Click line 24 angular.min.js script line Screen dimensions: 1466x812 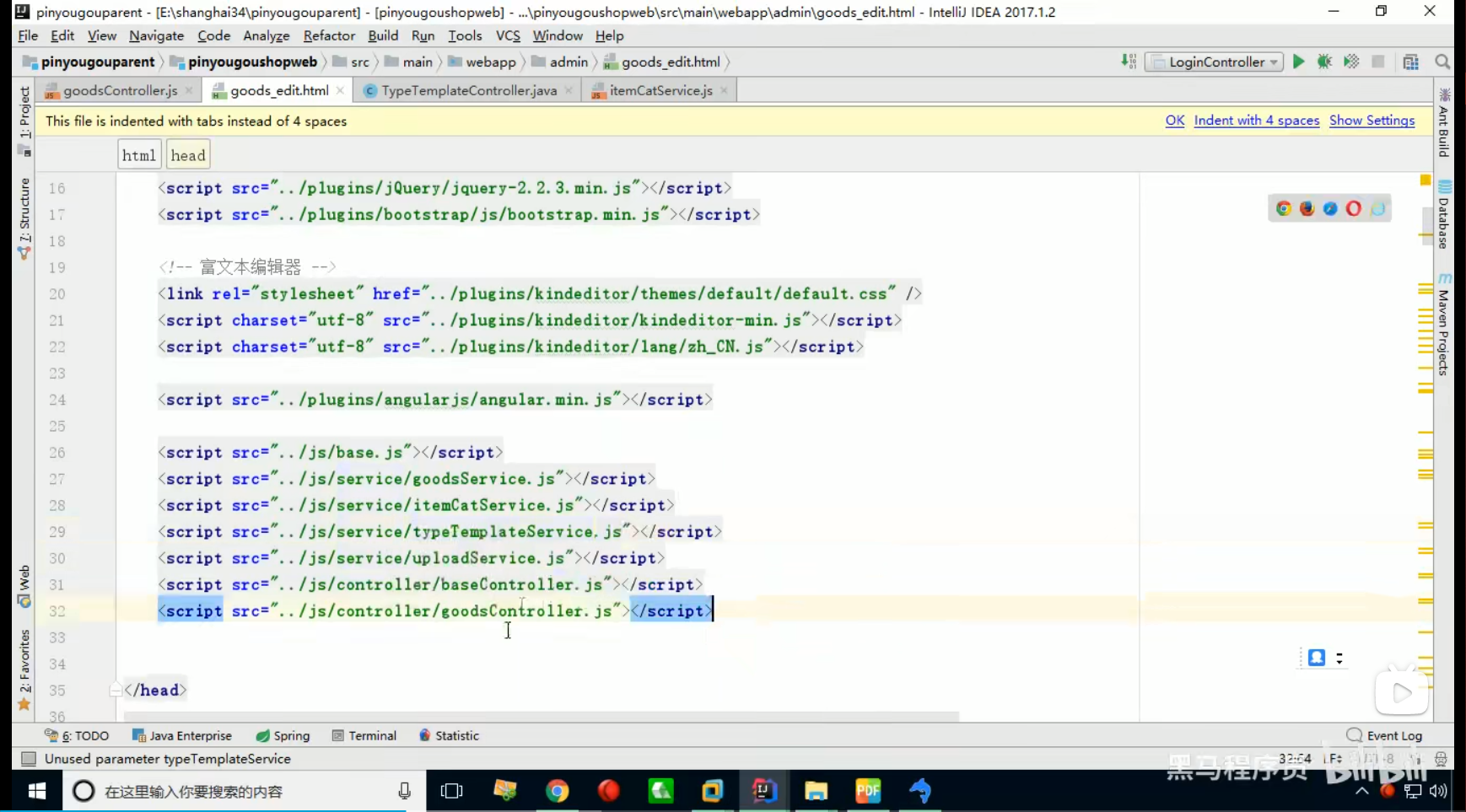pyautogui.click(x=434, y=399)
